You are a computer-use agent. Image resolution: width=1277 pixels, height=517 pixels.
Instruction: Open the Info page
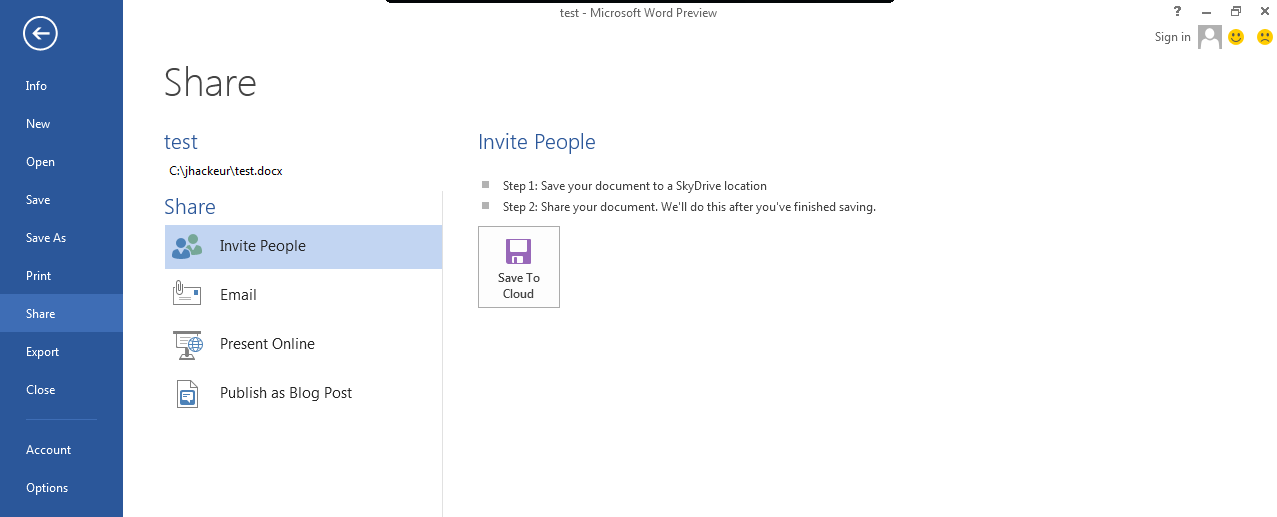61,86
